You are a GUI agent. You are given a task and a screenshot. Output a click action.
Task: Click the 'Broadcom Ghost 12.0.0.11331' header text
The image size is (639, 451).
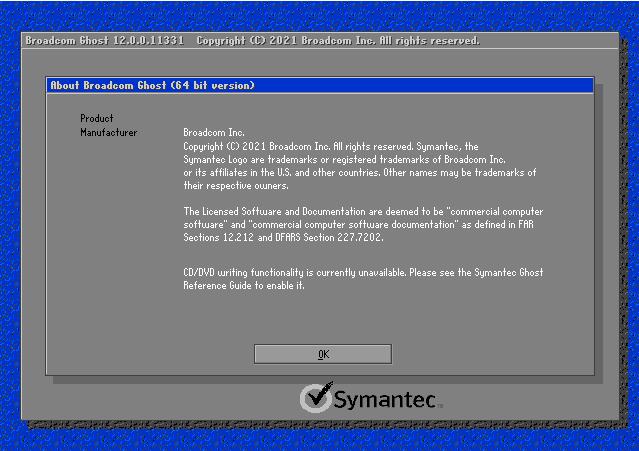tap(105, 40)
